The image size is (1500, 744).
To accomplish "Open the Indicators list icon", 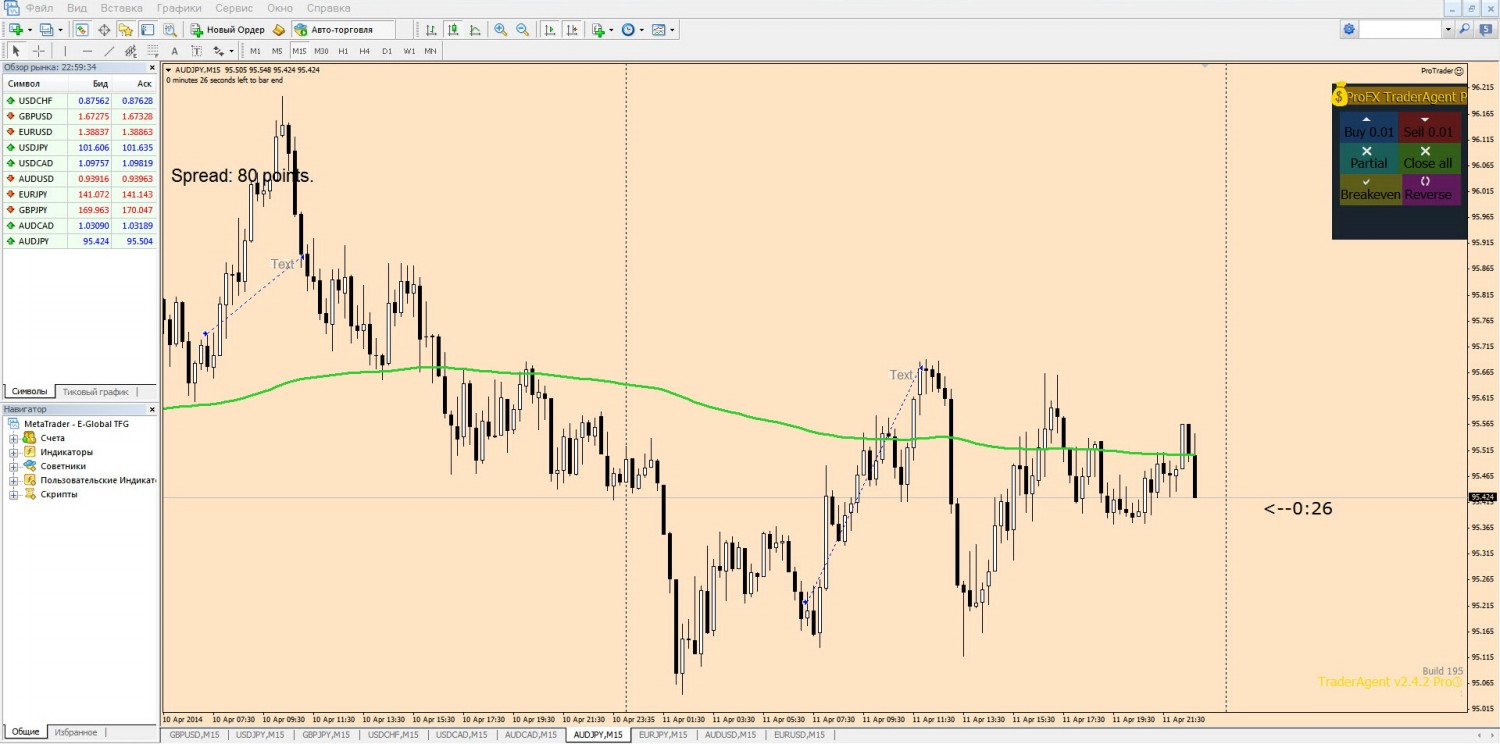I will point(600,30).
